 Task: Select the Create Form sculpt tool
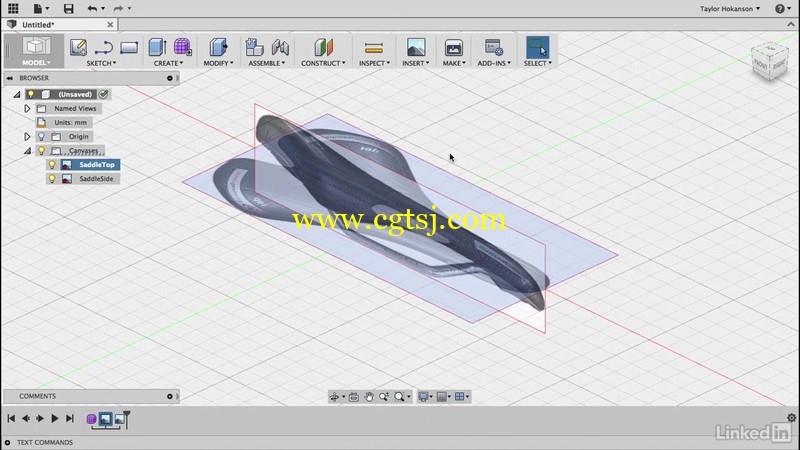tap(182, 47)
